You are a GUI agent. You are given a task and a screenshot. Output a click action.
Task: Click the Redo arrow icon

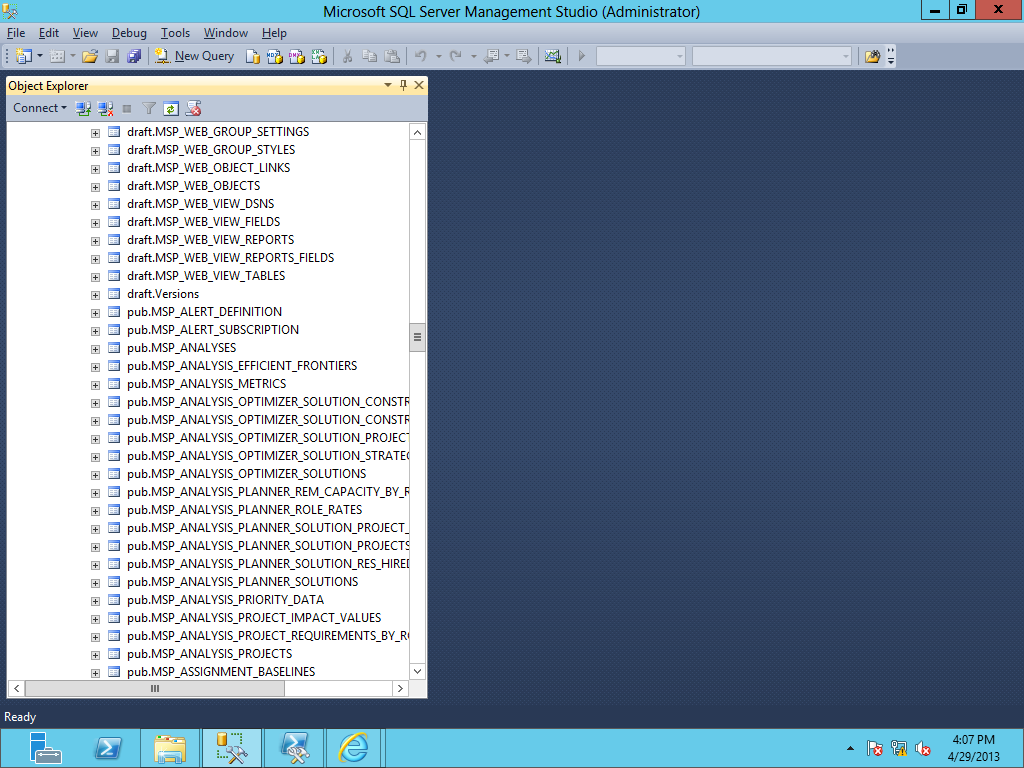pos(456,56)
